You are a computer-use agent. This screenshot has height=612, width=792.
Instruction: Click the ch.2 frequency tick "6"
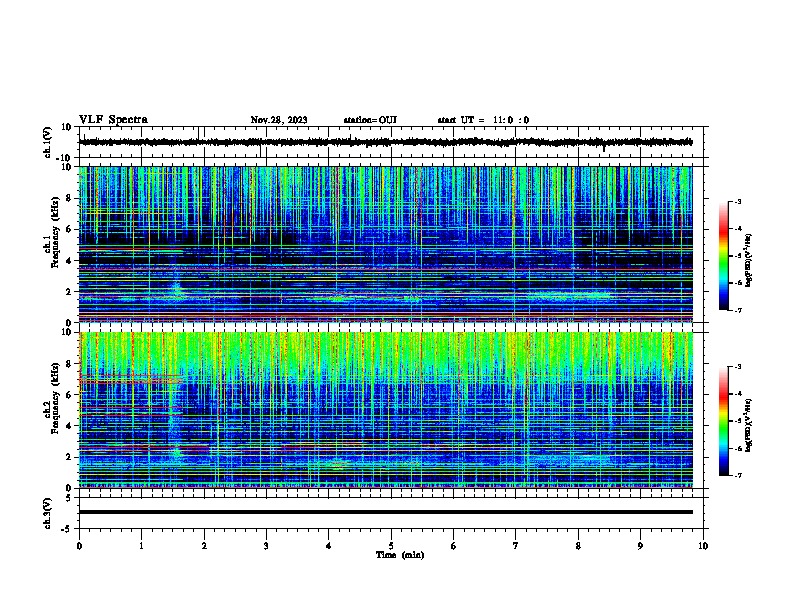(69, 394)
